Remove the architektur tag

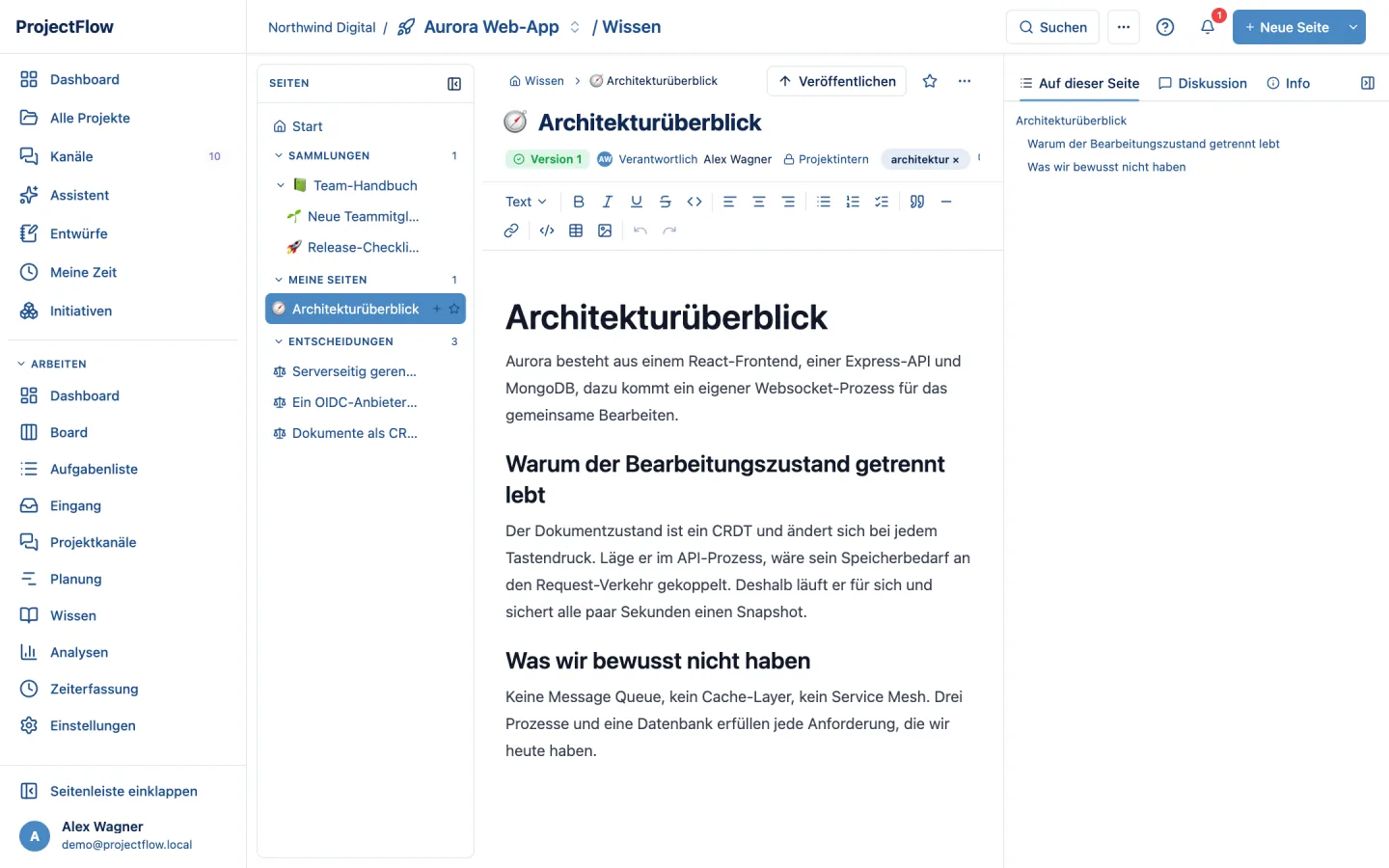956,160
